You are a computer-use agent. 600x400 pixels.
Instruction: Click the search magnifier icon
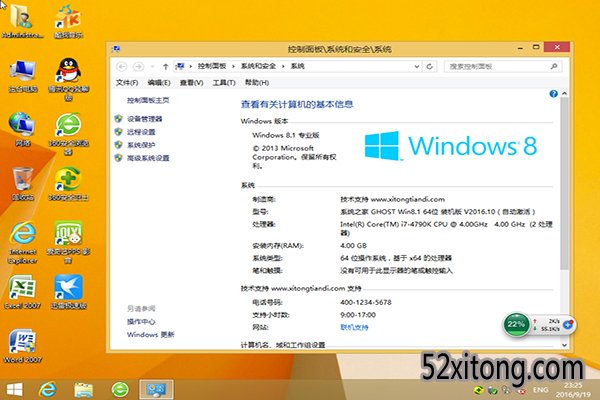(x=554, y=67)
